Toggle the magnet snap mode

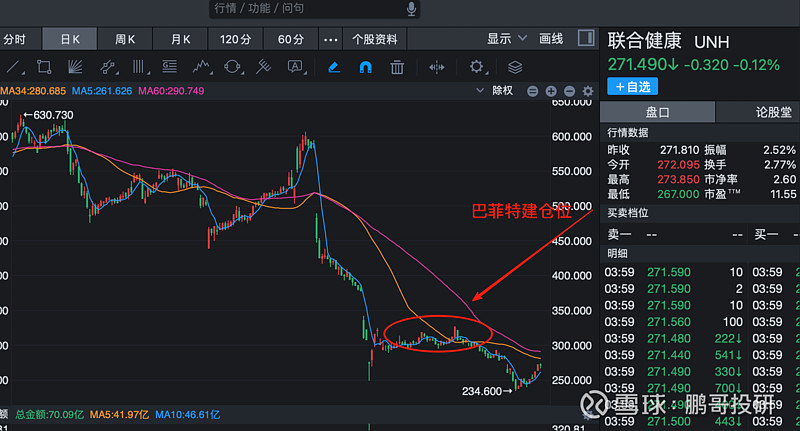(365, 67)
